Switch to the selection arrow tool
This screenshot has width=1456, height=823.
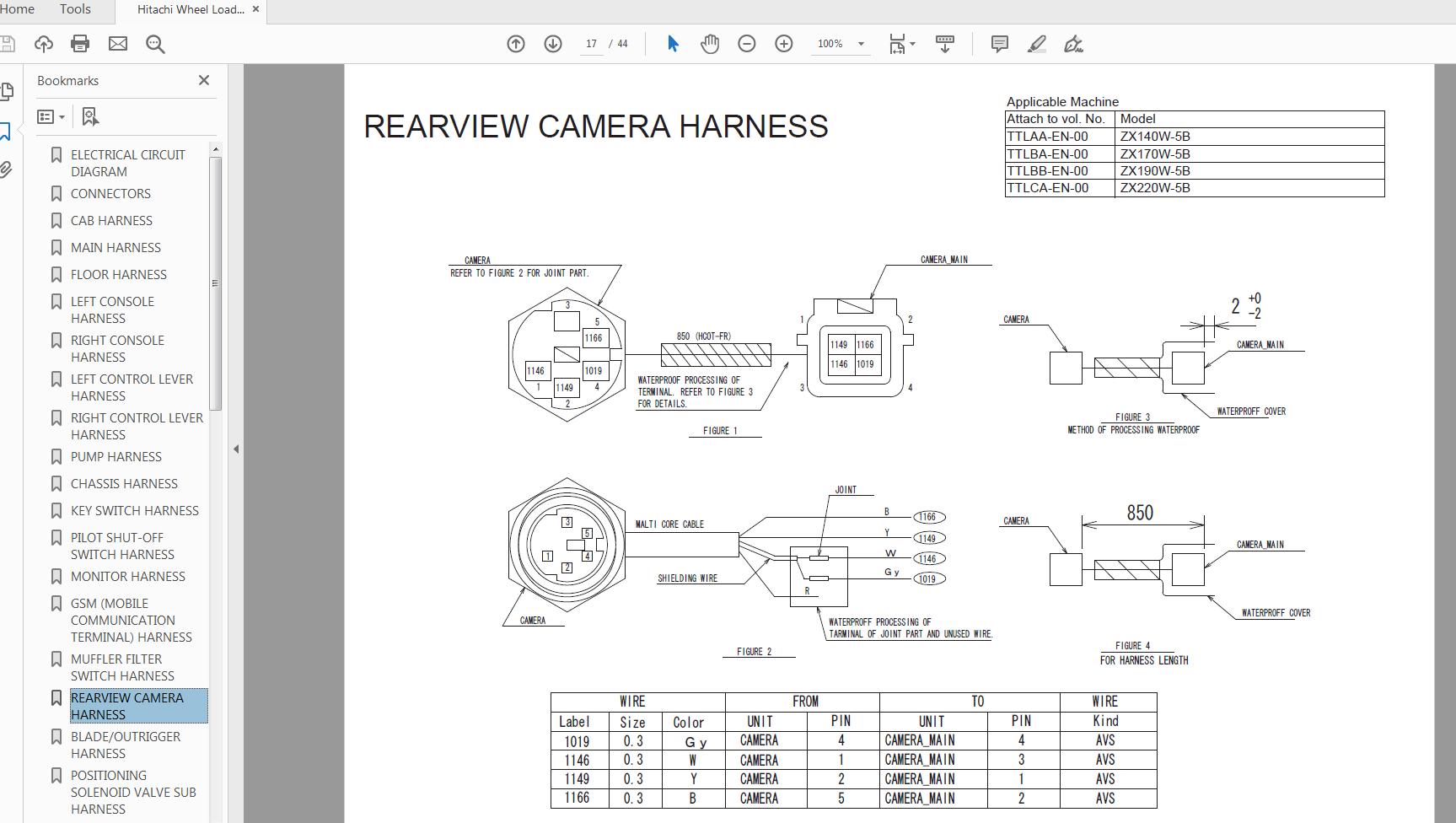point(673,43)
